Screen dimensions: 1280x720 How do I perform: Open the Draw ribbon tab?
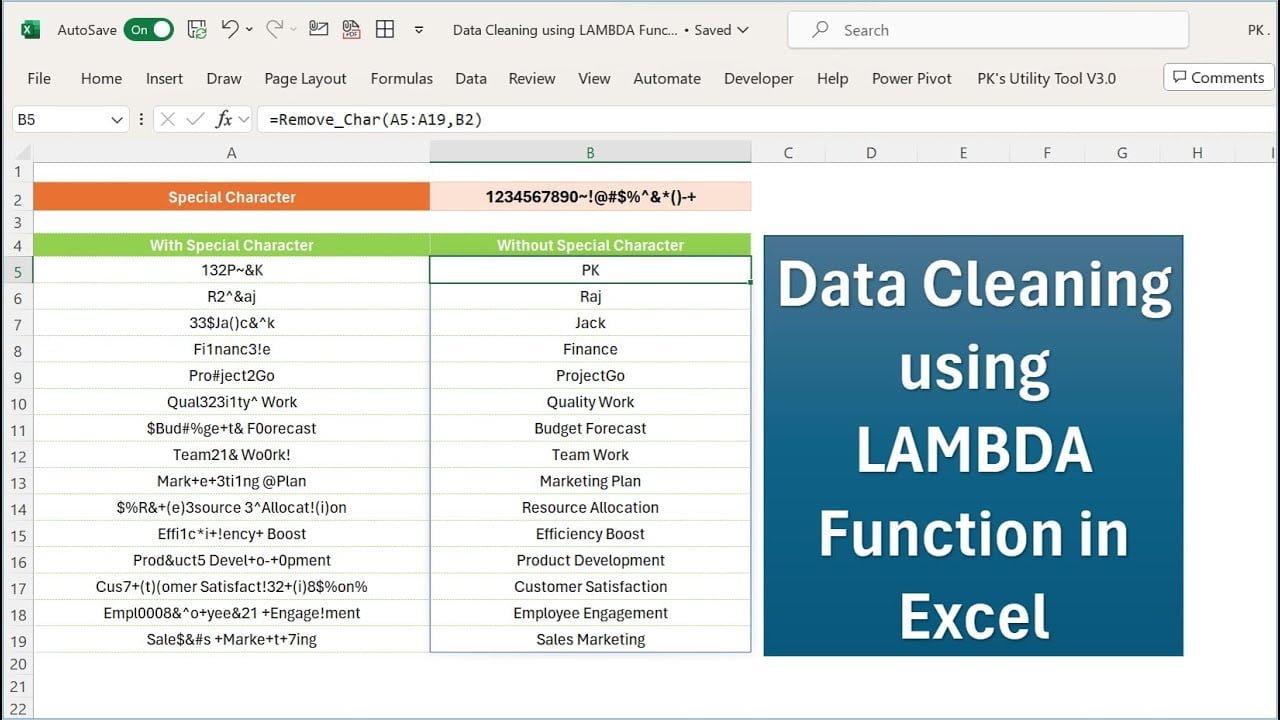tap(224, 78)
